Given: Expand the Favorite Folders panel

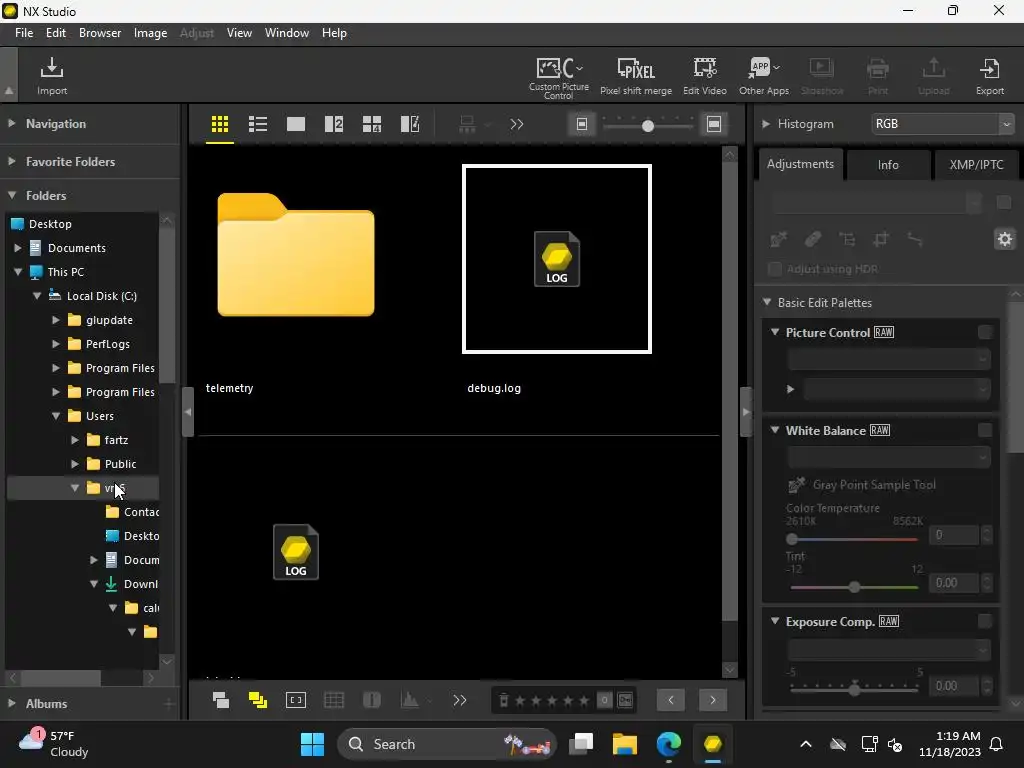Looking at the screenshot, I should (12, 161).
